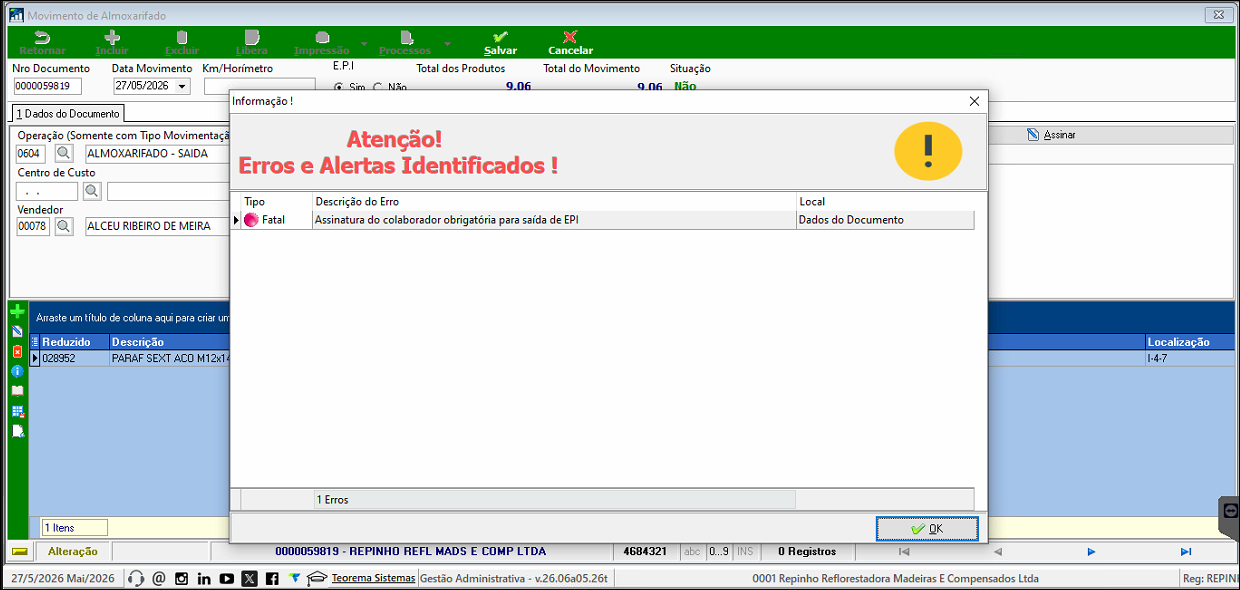Go to previous record navigation arrow
1240x590 pixels.
[x=996, y=551]
